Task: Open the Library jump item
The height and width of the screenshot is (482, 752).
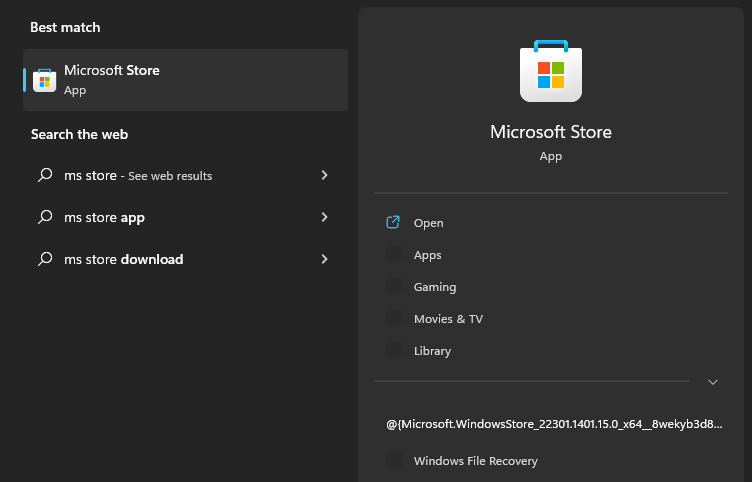Action: [551, 351]
